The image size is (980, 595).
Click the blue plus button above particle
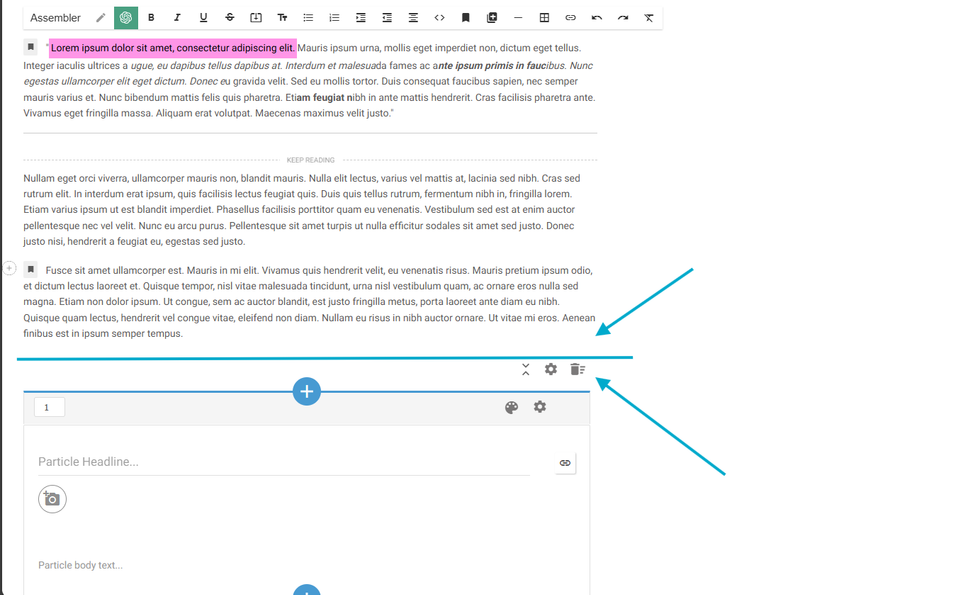[x=307, y=391]
